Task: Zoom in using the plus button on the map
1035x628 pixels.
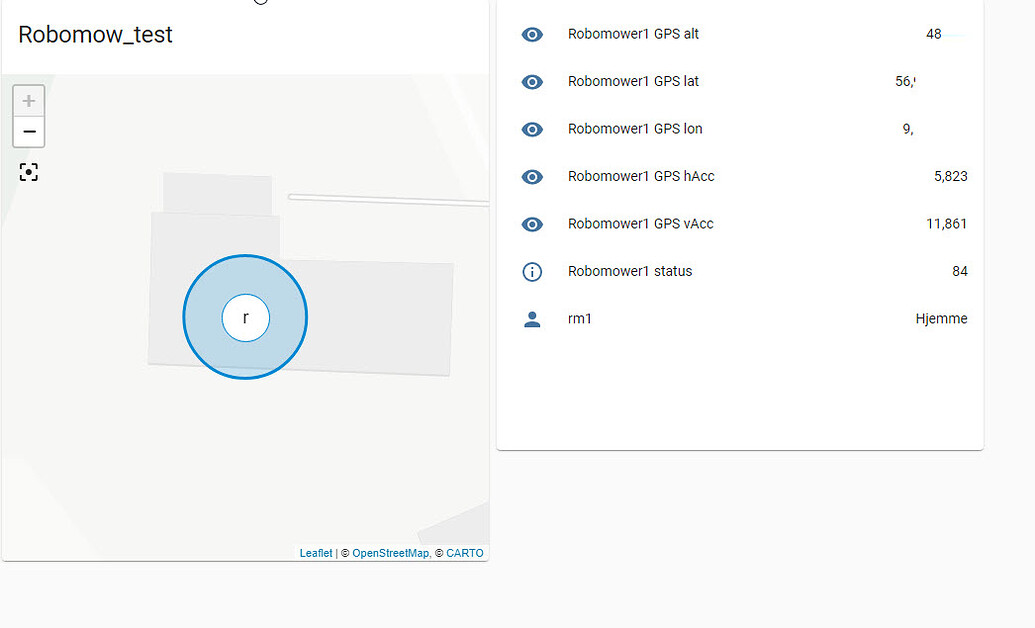Action: tap(28, 100)
